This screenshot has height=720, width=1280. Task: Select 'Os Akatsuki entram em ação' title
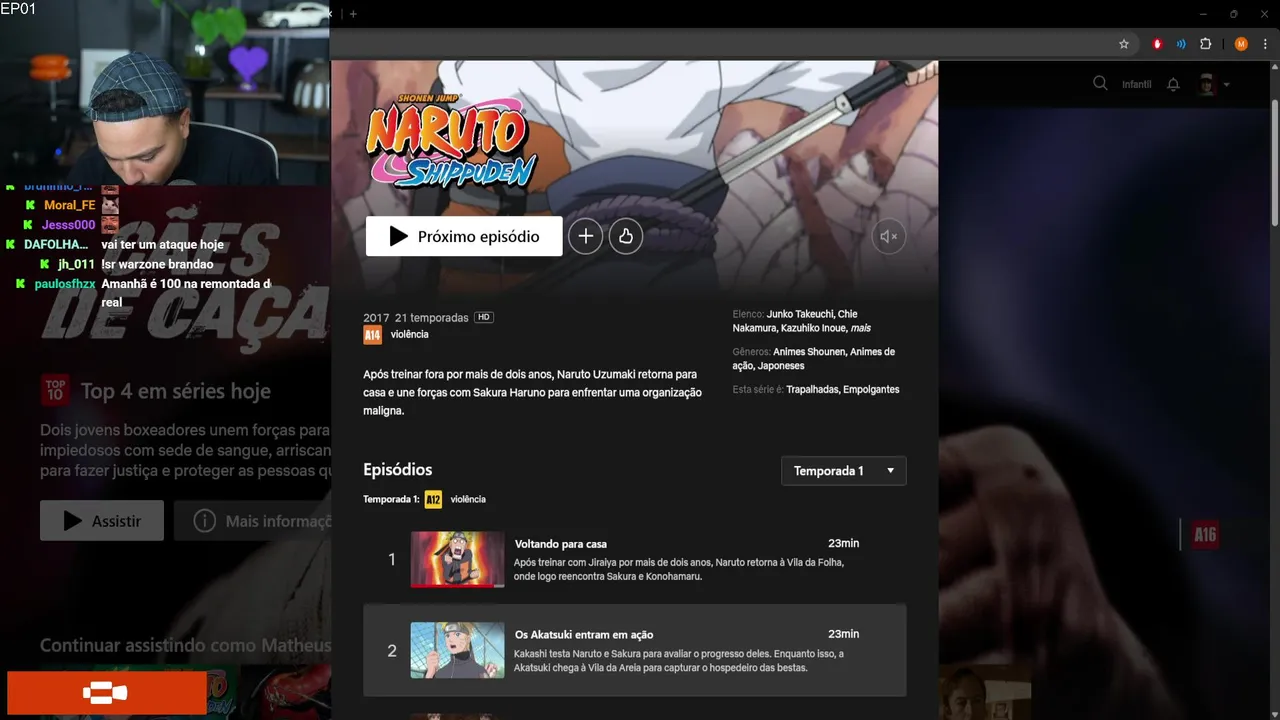click(584, 634)
